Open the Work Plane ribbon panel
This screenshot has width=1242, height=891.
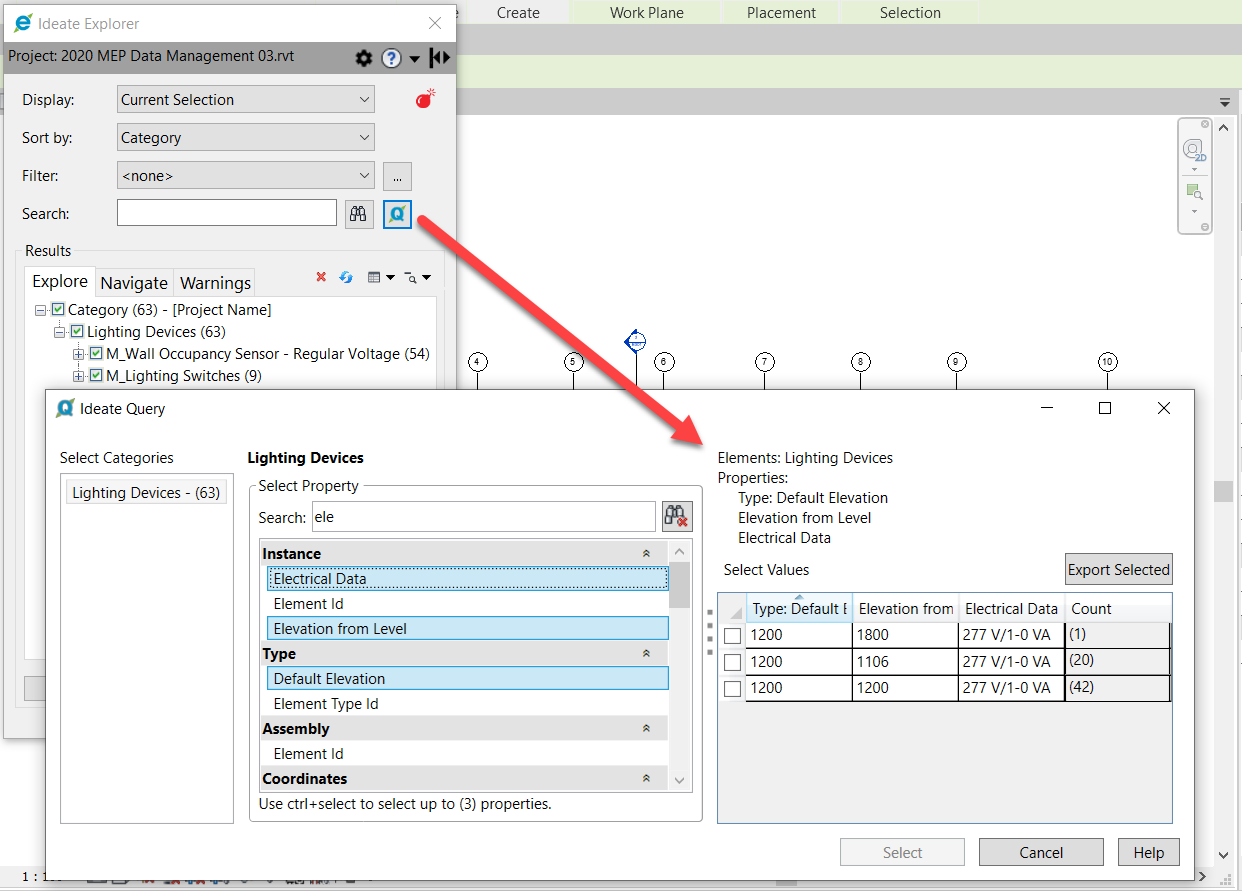(x=647, y=12)
